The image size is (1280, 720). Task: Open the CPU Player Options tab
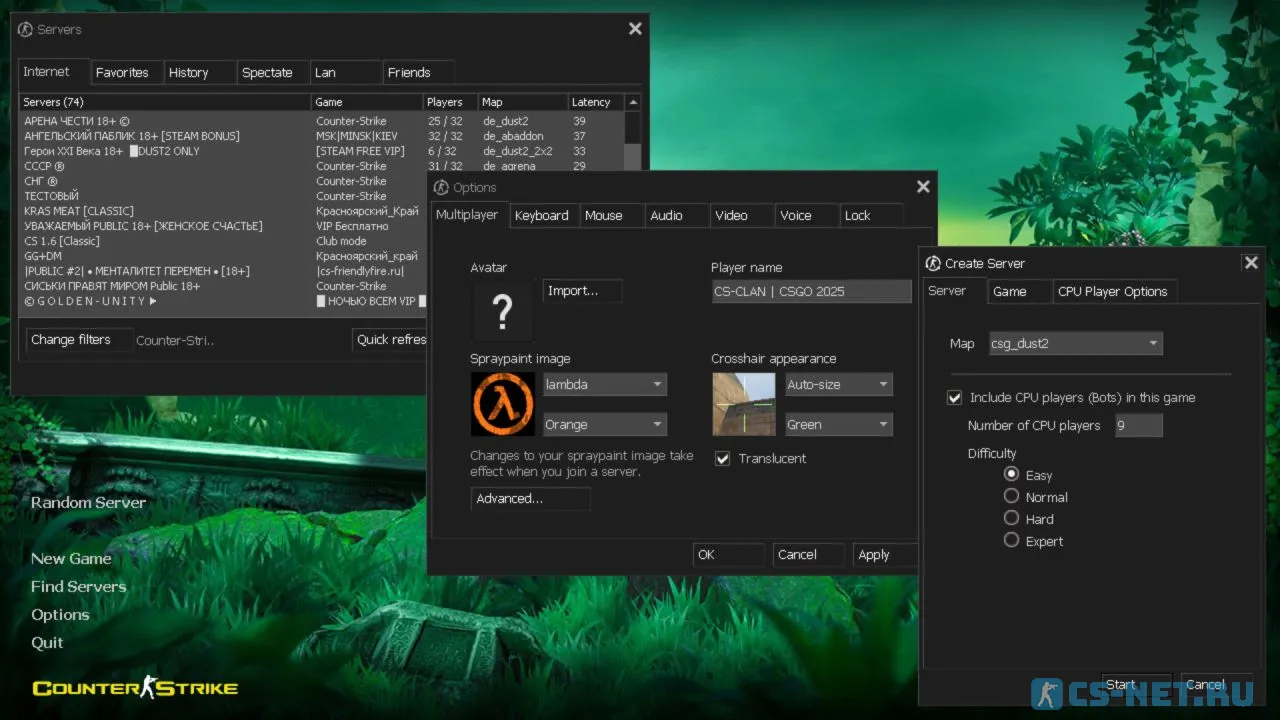coord(1112,291)
